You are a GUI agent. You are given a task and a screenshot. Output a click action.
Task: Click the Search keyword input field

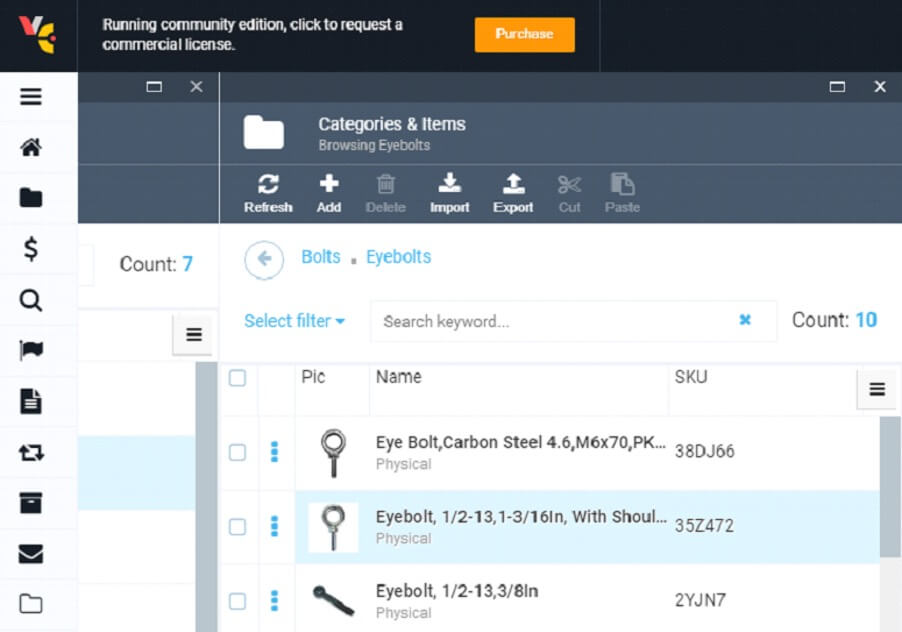coord(555,322)
